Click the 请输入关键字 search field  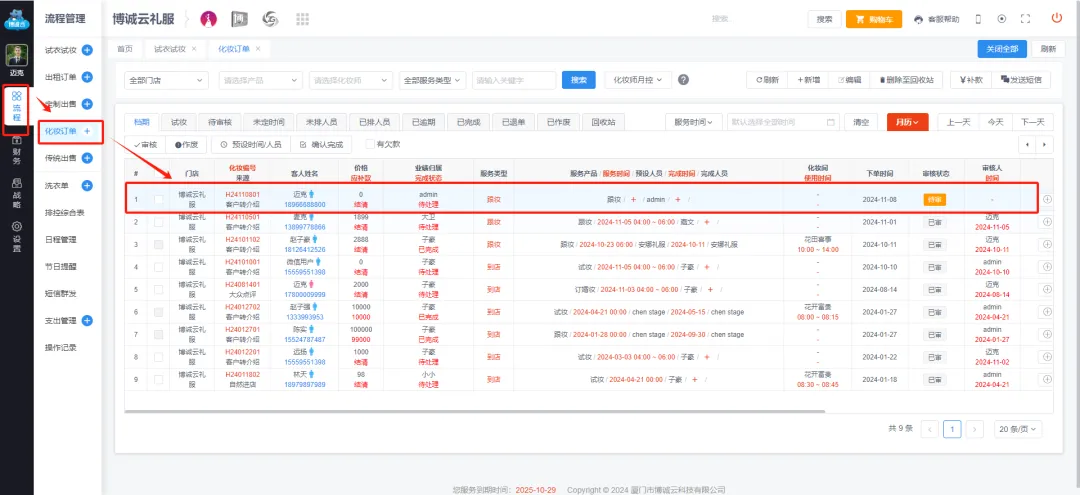pos(512,80)
